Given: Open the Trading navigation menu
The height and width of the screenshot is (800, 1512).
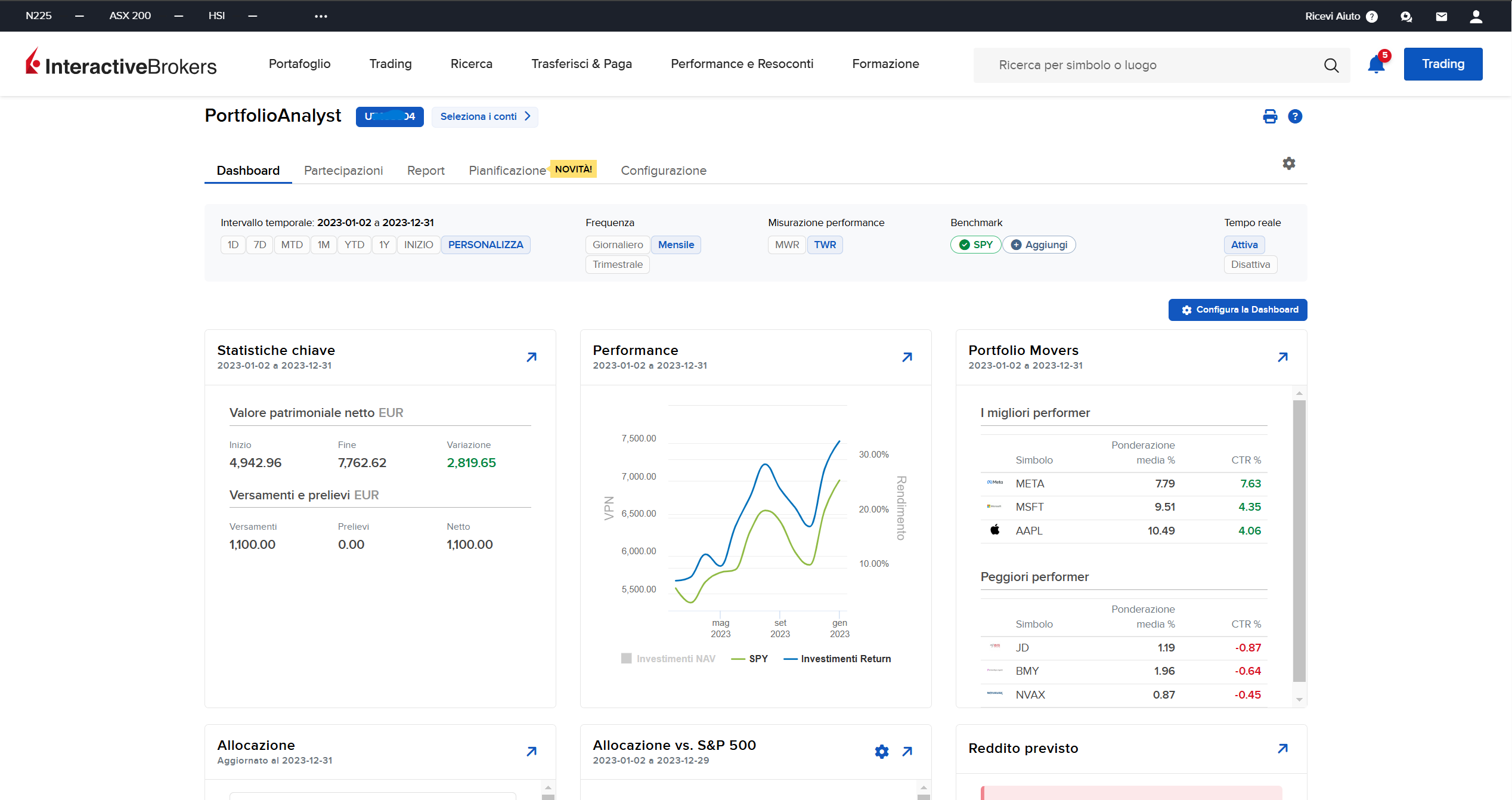Looking at the screenshot, I should pyautogui.click(x=391, y=64).
